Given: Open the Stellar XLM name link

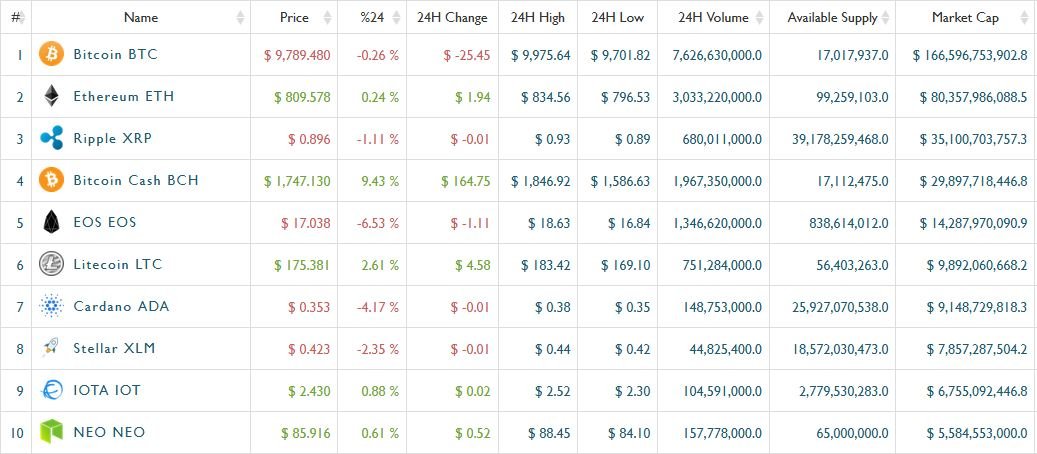Looking at the screenshot, I should tap(114, 348).
